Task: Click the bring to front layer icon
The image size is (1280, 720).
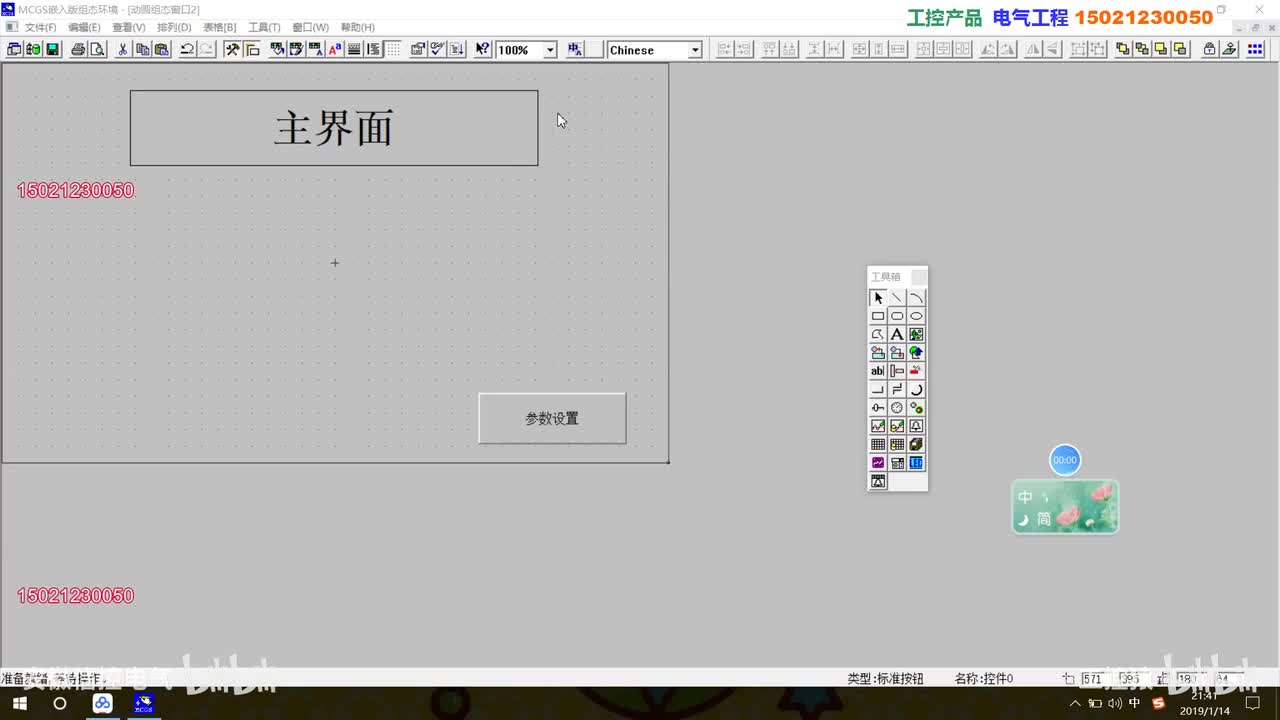Action: coord(1123,49)
